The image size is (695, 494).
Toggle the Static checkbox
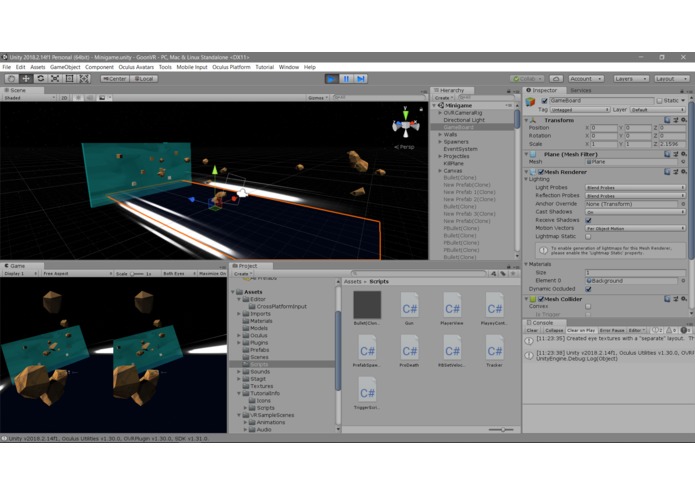(x=659, y=101)
